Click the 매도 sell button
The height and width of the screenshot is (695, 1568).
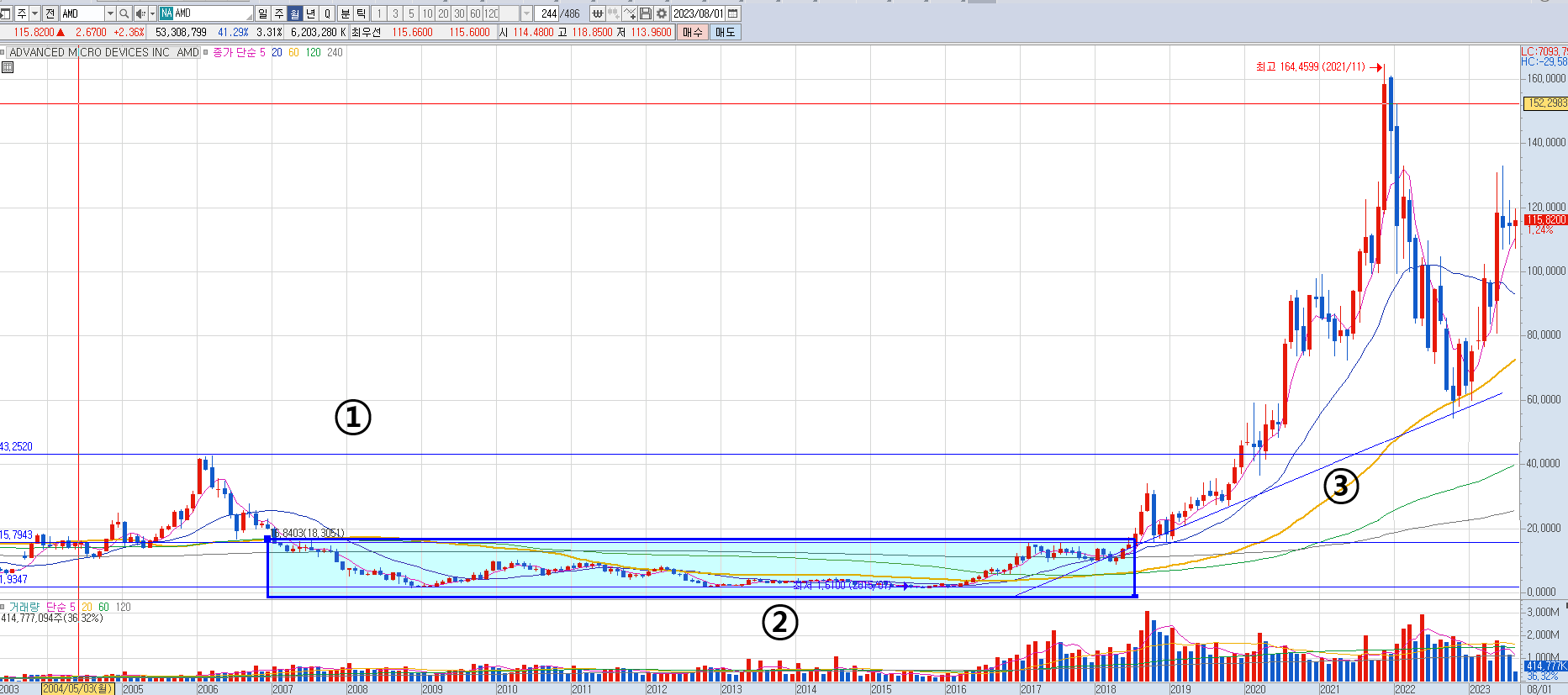[x=725, y=32]
